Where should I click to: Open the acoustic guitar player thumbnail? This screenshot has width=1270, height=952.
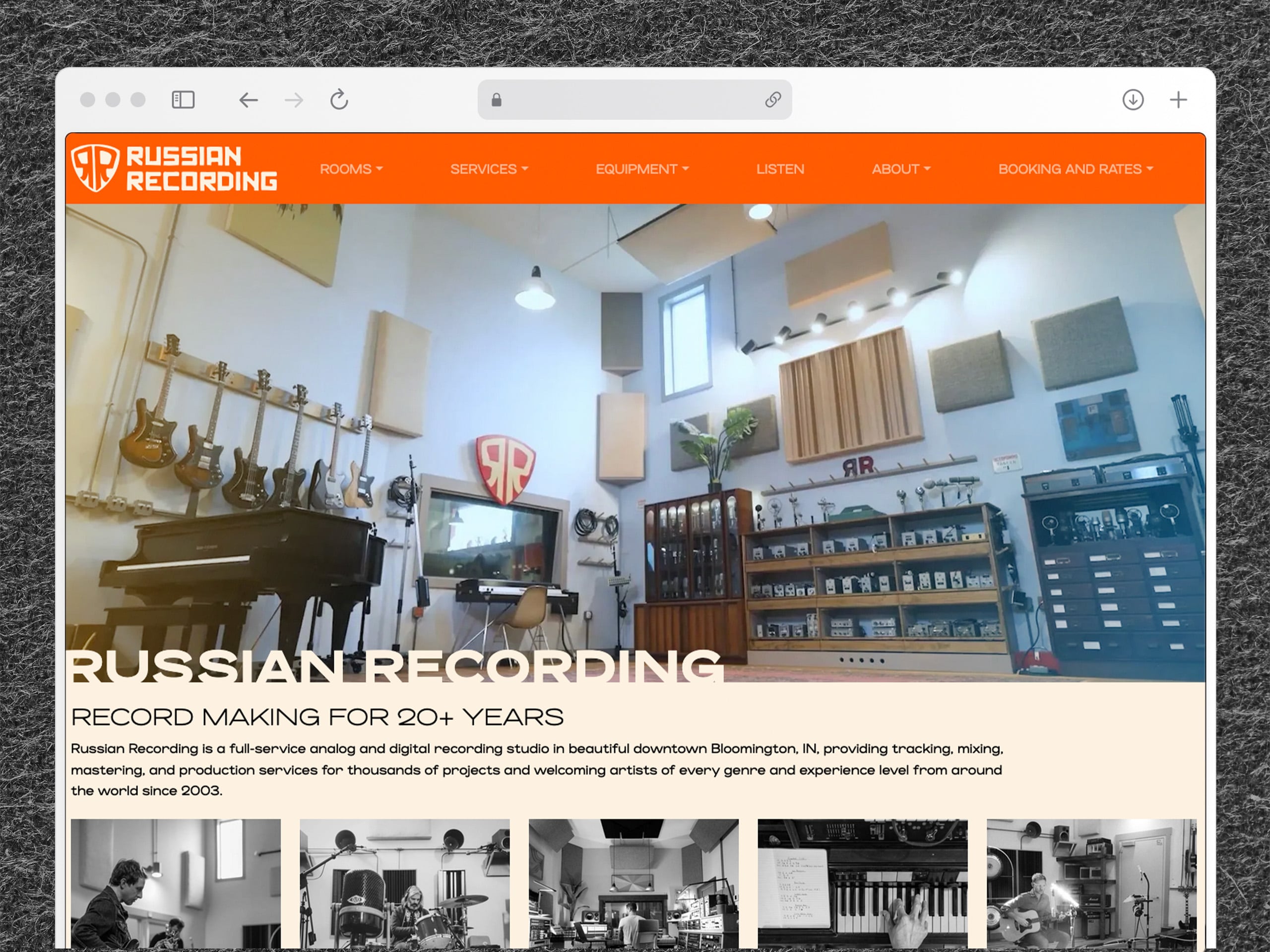click(x=1091, y=884)
